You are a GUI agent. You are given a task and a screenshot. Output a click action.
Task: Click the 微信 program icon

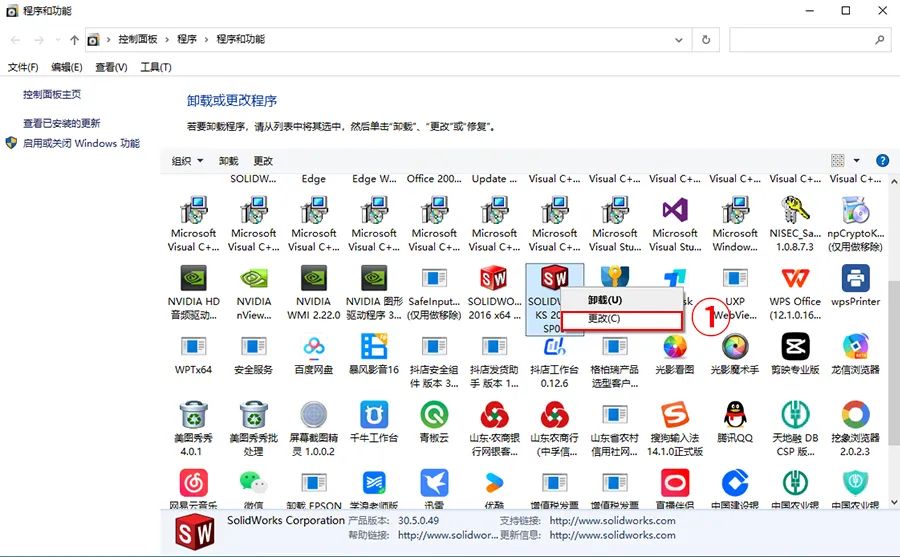[254, 483]
